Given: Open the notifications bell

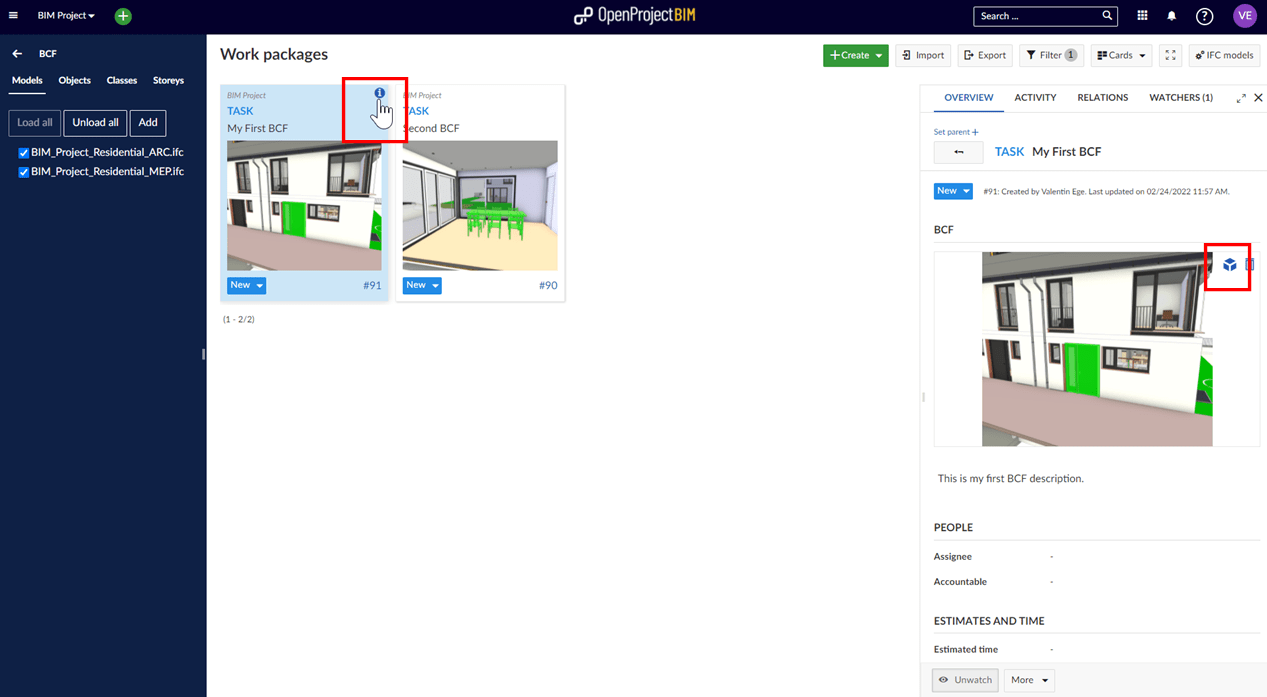Looking at the screenshot, I should (x=1172, y=16).
